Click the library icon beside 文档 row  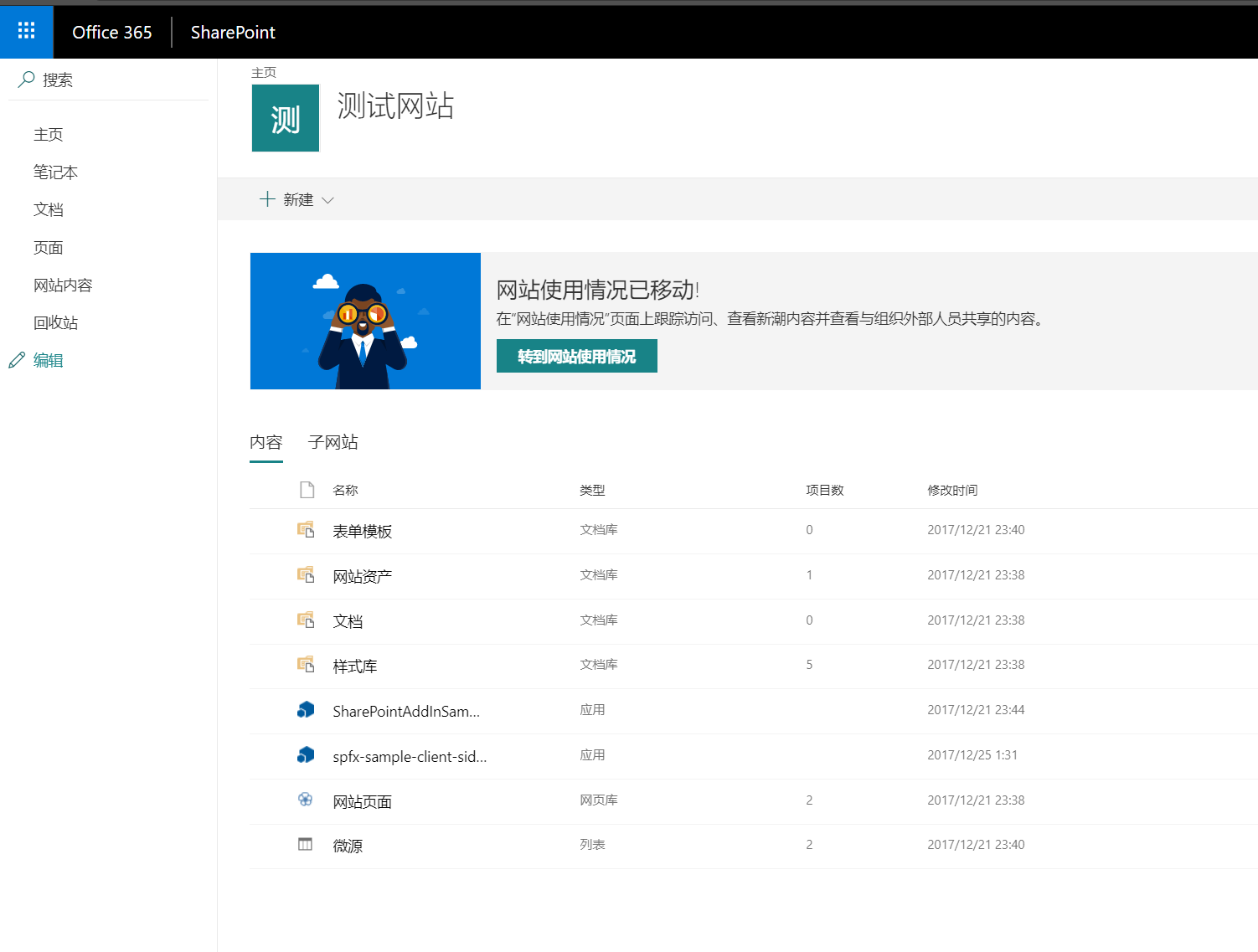307,620
